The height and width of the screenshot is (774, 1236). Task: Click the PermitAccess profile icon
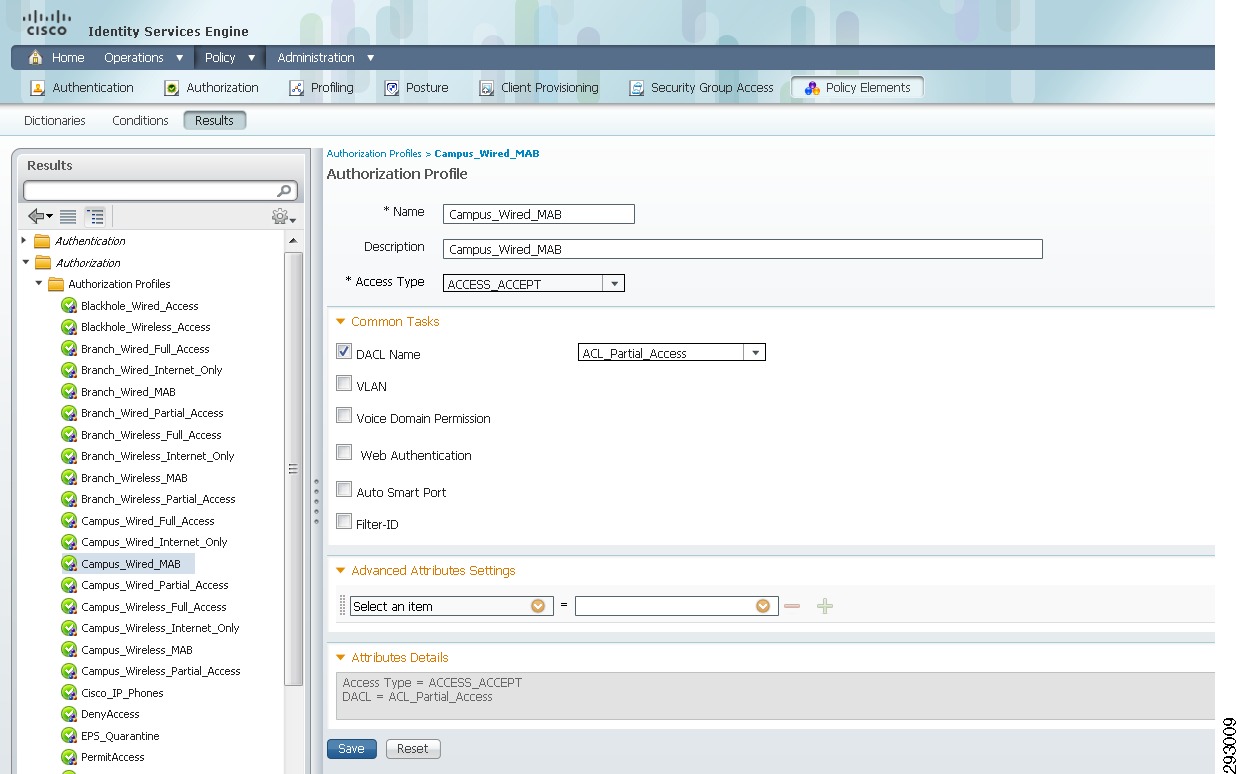click(69, 757)
